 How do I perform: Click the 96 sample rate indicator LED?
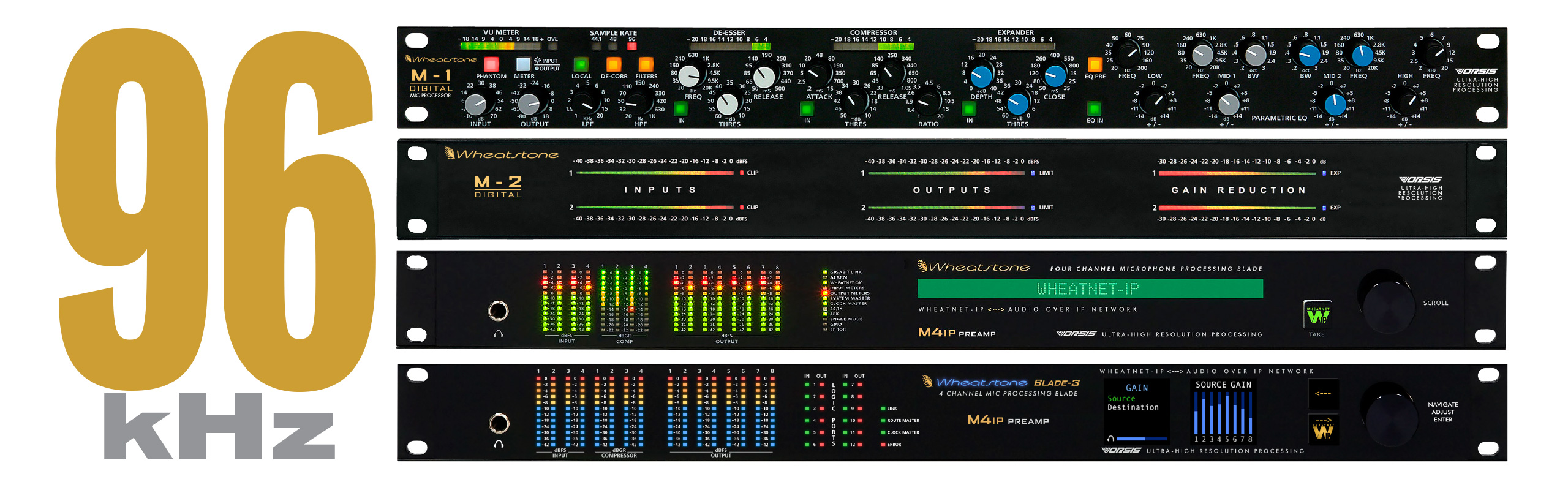click(x=631, y=46)
